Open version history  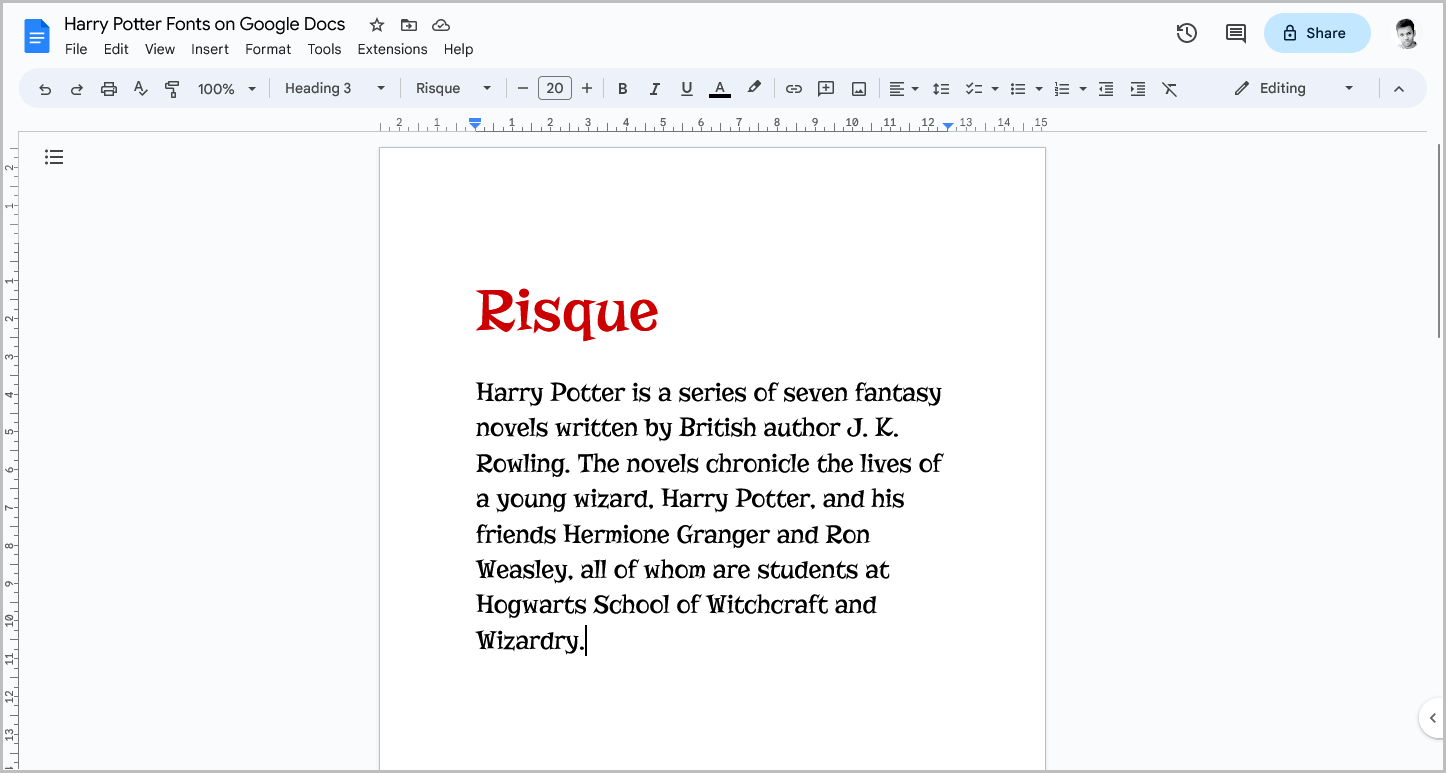pos(1186,33)
